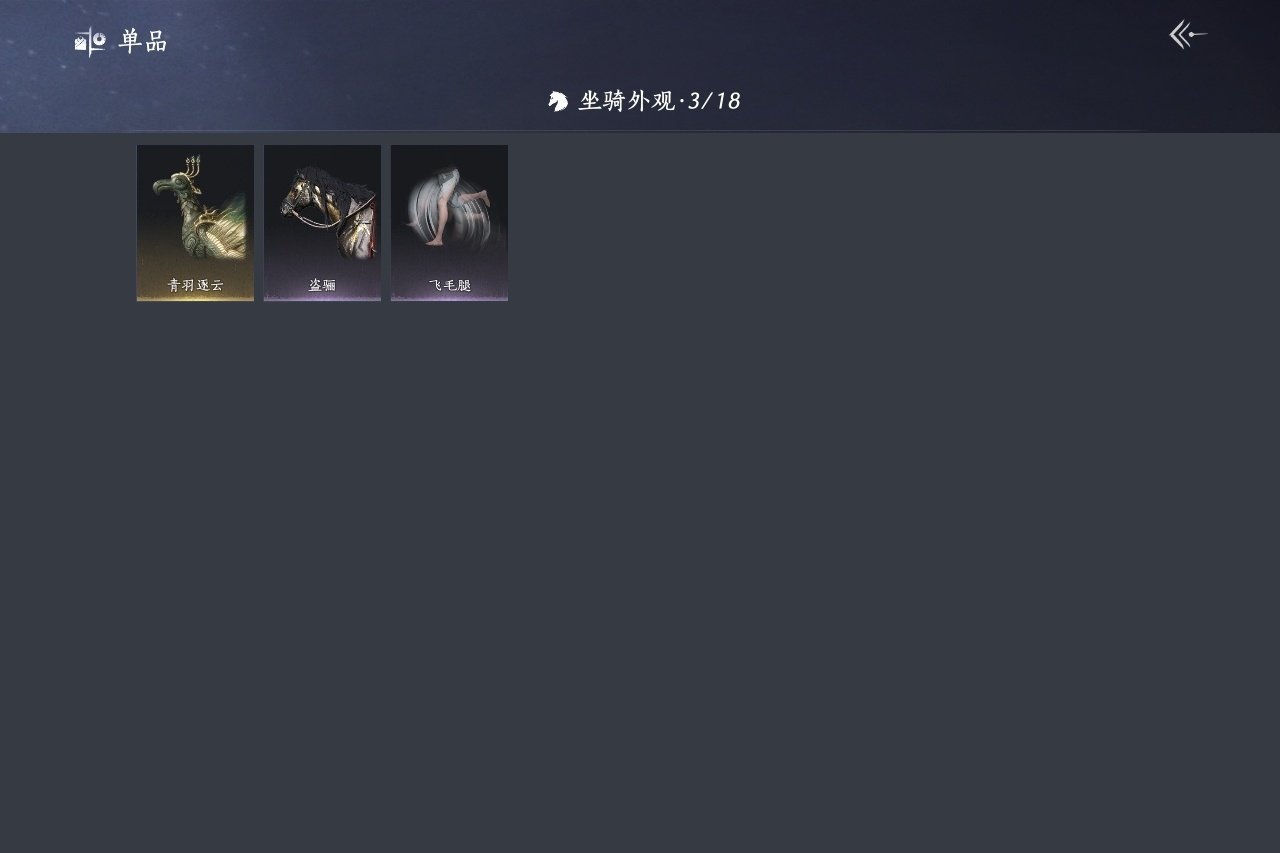Screen dimensions: 1280x853
Task: Click the 单品 wardrobe icon
Action: point(90,41)
